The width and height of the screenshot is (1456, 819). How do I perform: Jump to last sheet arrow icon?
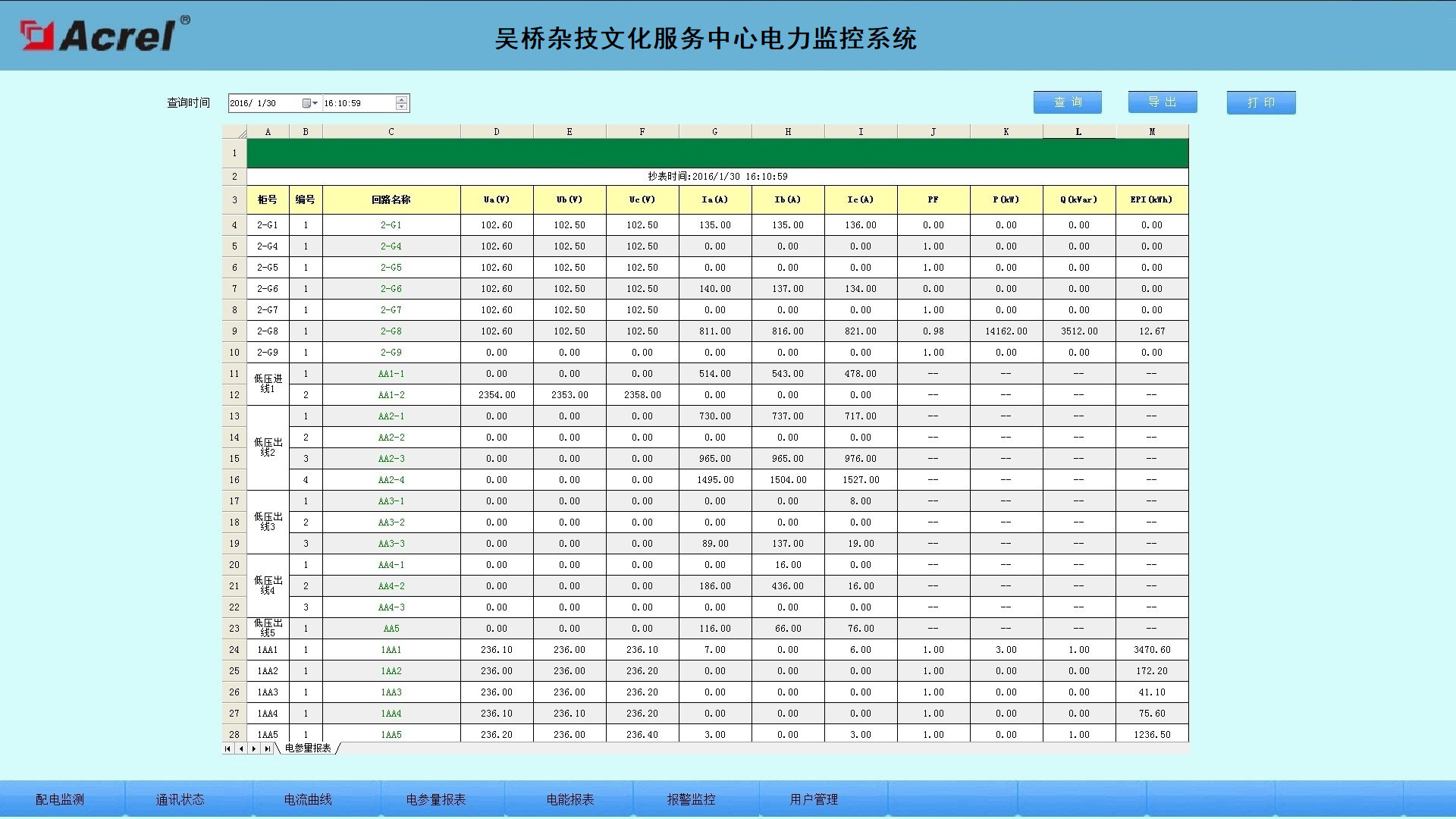tap(267, 748)
